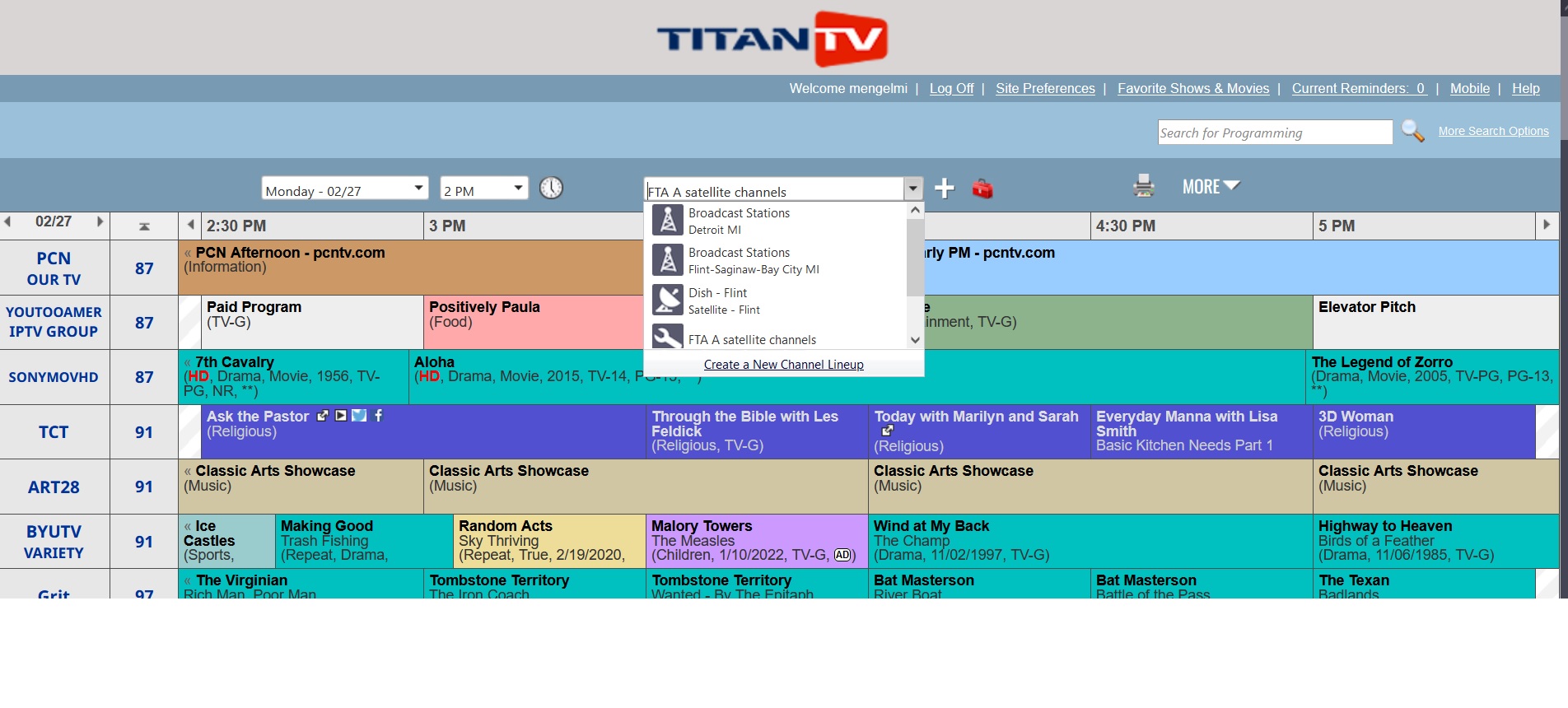Select Dish - Flint satellite lineup
1568x708 pixels.
pos(775,300)
